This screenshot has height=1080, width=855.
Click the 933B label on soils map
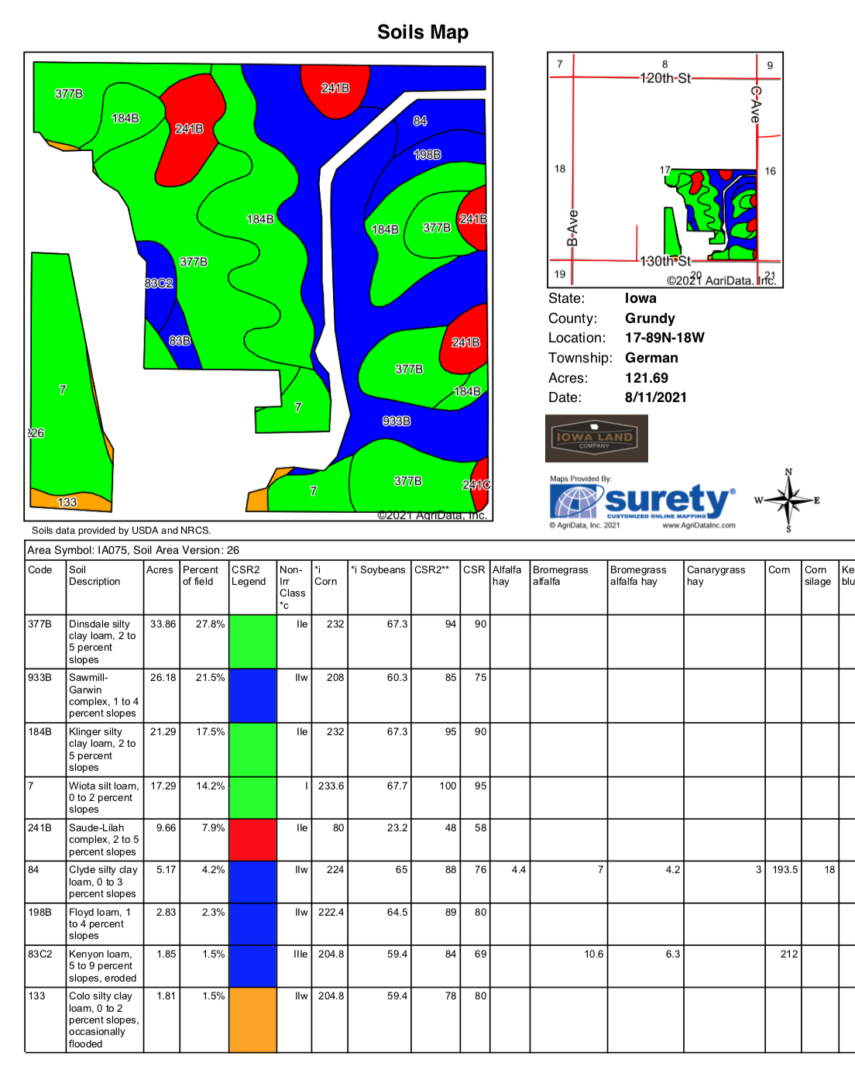tap(398, 421)
